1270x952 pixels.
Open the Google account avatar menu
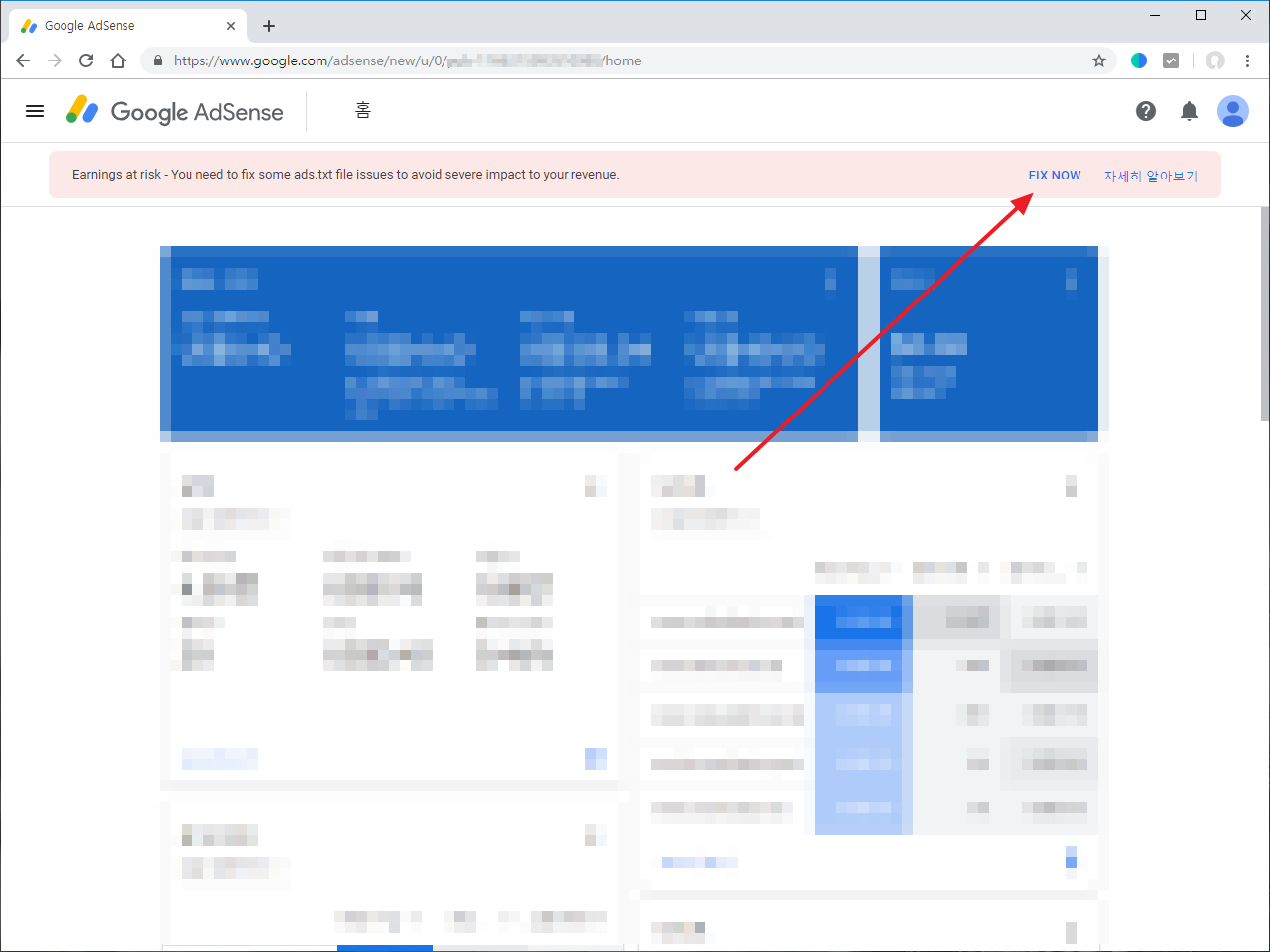click(1233, 111)
